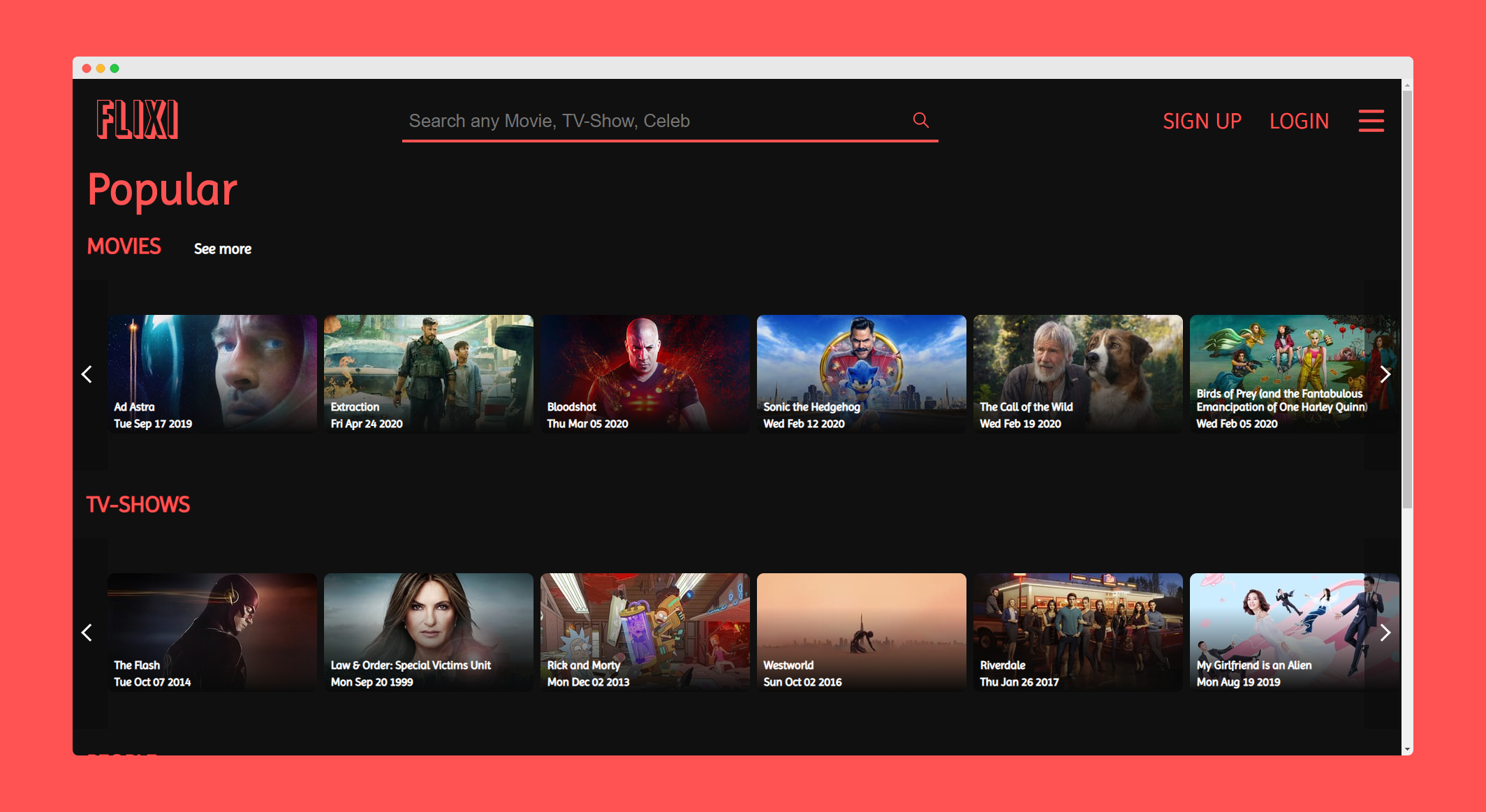This screenshot has height=812, width=1486.
Task: Open Law & Order: Special Victims Unit card
Action: (x=429, y=633)
